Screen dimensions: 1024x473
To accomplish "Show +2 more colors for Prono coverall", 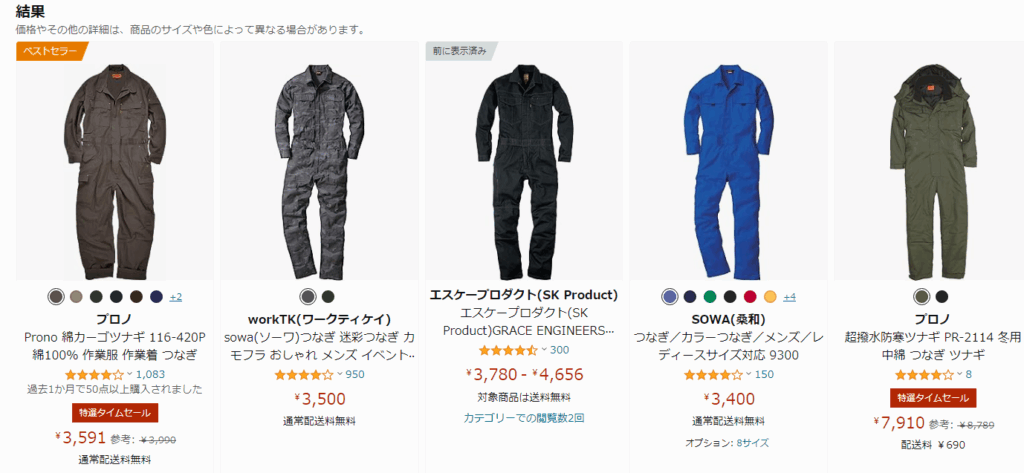I will 176,297.
